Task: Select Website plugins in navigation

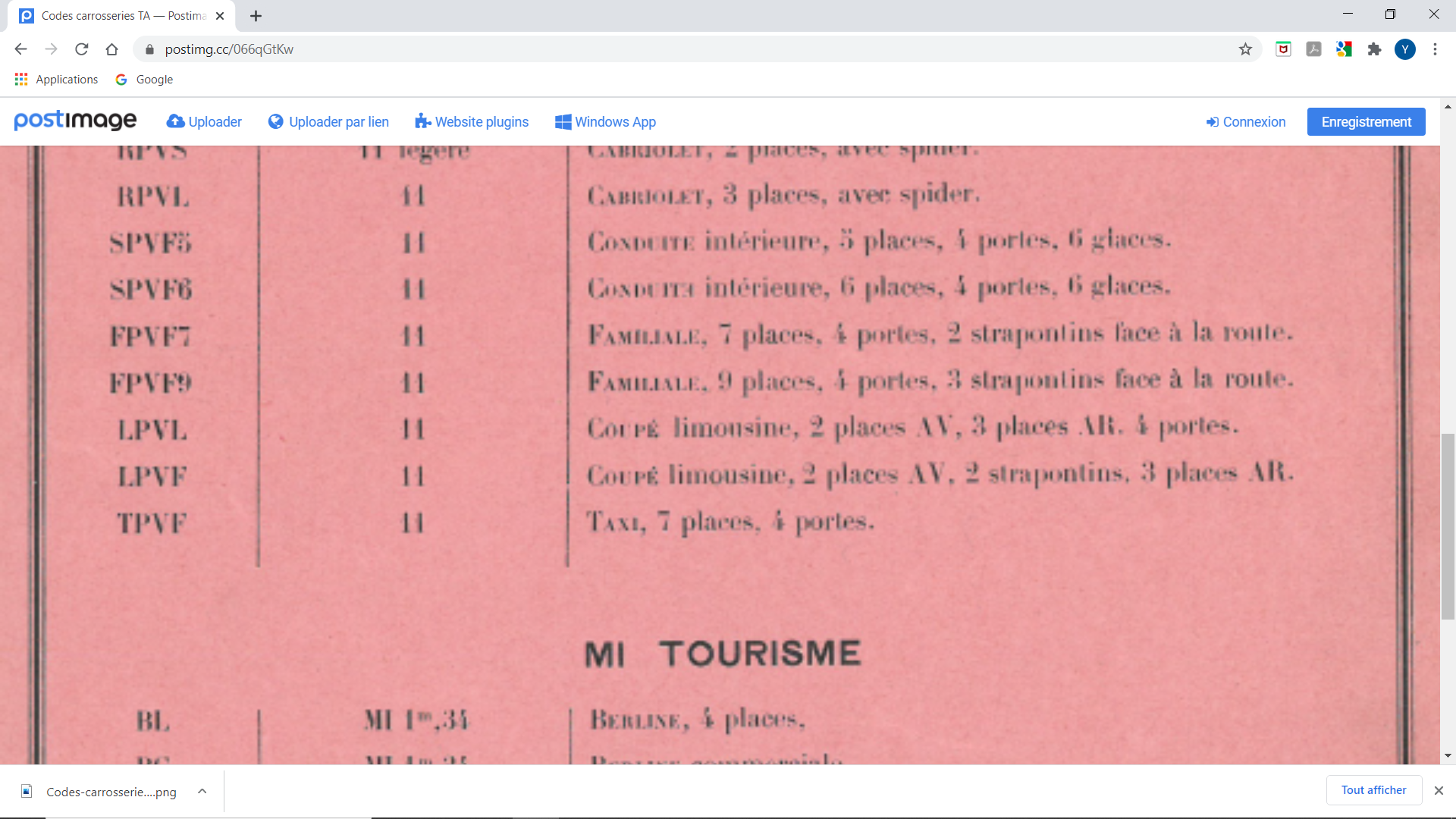Action: [x=472, y=122]
